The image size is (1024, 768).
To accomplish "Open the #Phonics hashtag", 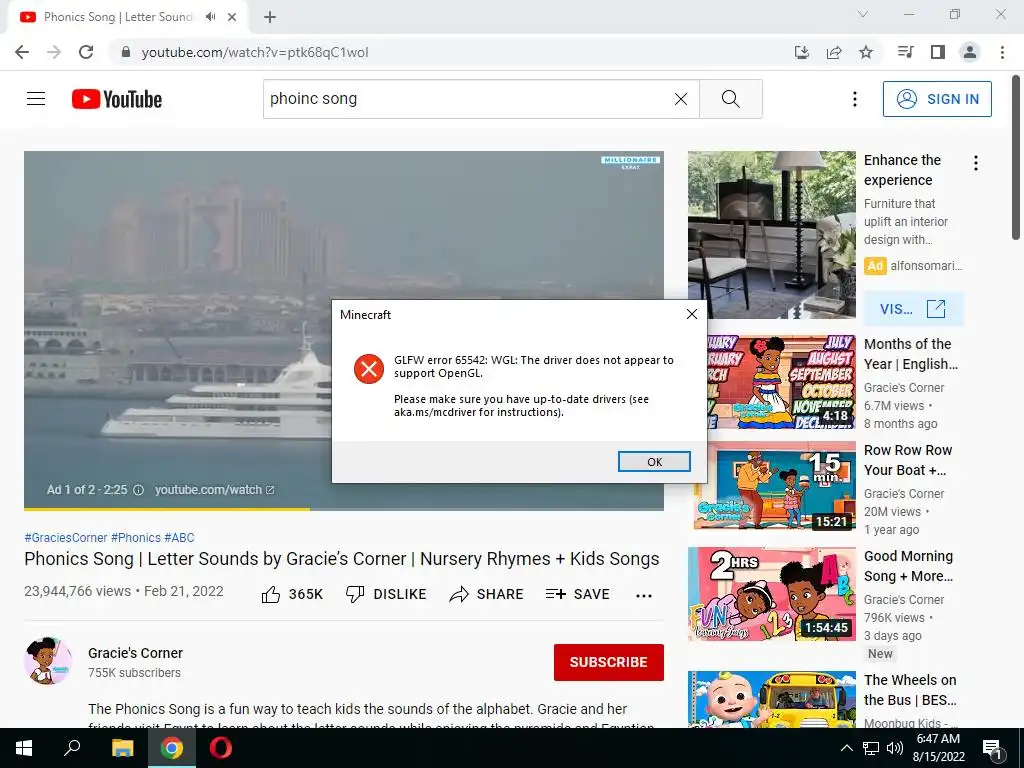I will click(x=136, y=537).
